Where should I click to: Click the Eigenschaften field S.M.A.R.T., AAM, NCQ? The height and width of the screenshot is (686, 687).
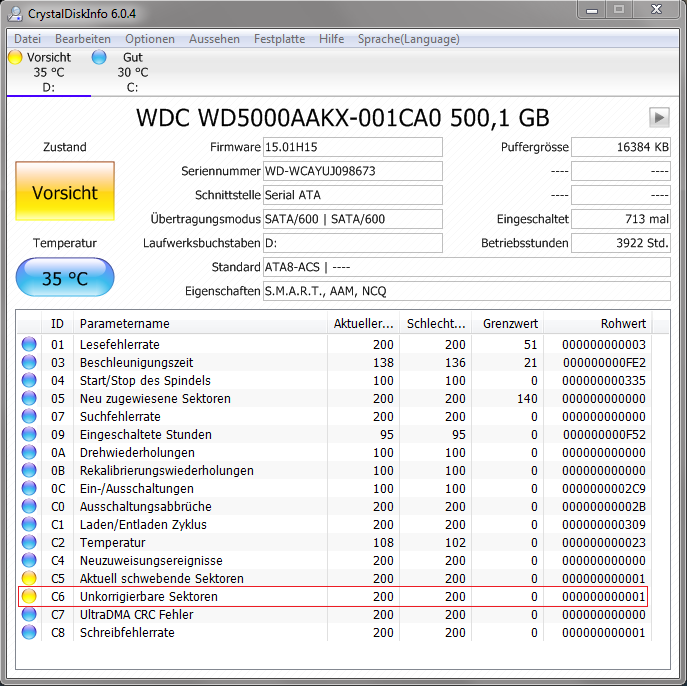pos(467,291)
